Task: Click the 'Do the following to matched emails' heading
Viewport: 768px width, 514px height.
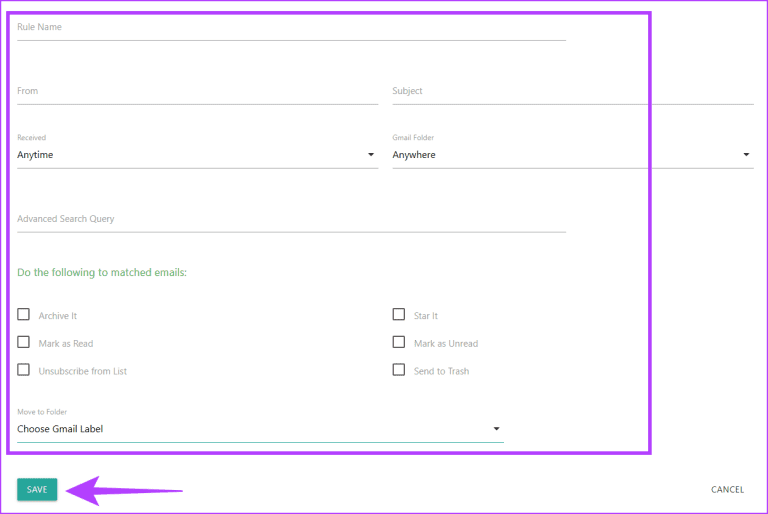Action: coord(102,272)
